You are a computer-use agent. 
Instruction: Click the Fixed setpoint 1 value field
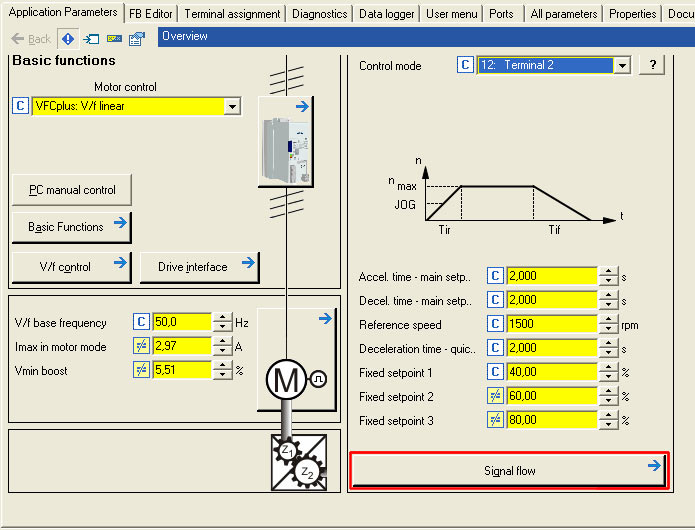coord(551,372)
